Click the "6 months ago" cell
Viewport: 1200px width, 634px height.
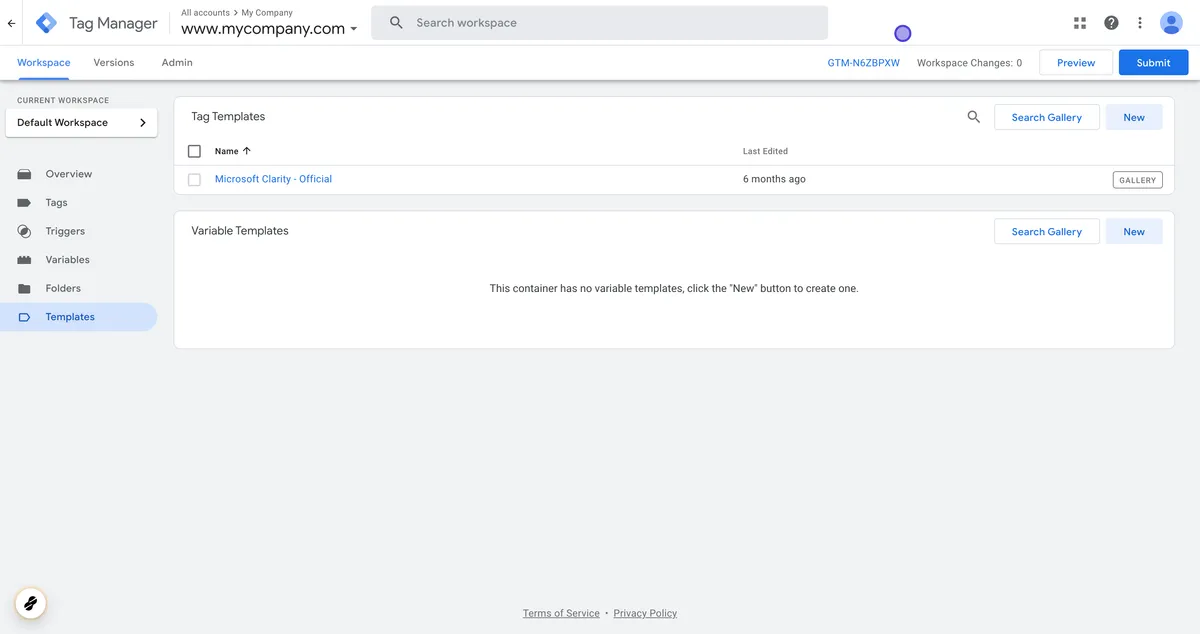[774, 179]
